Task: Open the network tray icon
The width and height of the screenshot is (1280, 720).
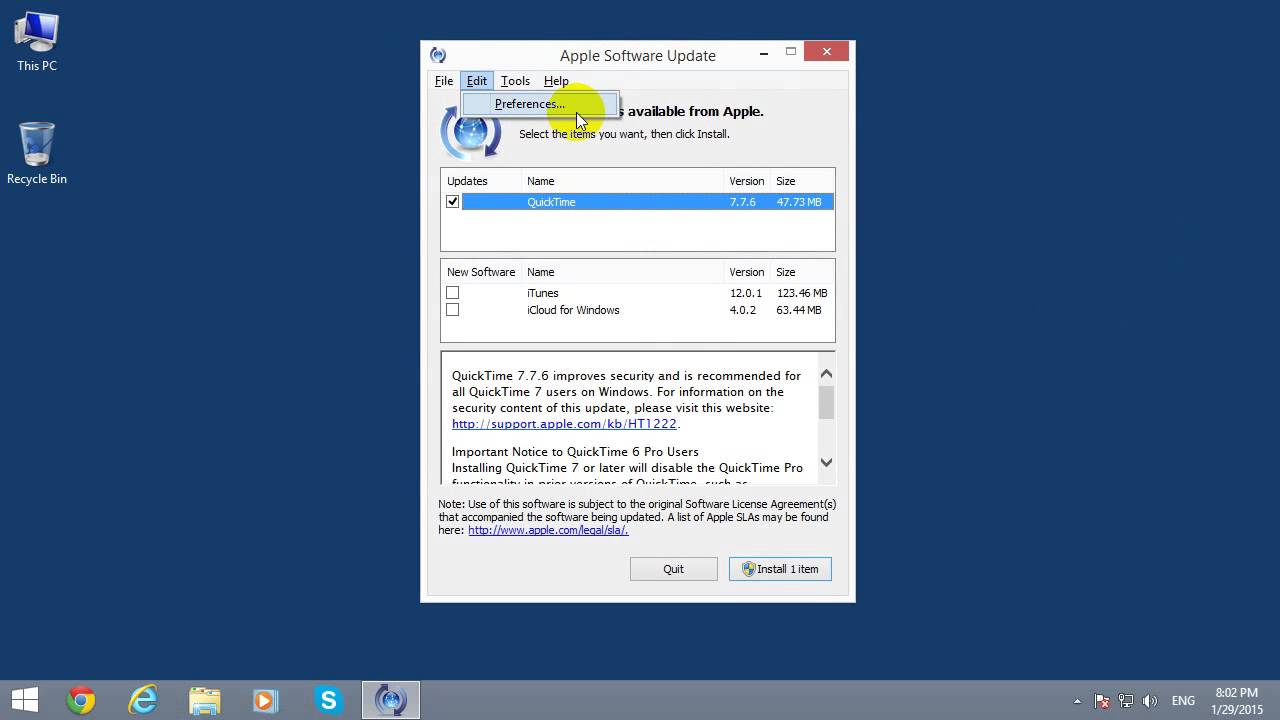Action: click(x=1126, y=701)
